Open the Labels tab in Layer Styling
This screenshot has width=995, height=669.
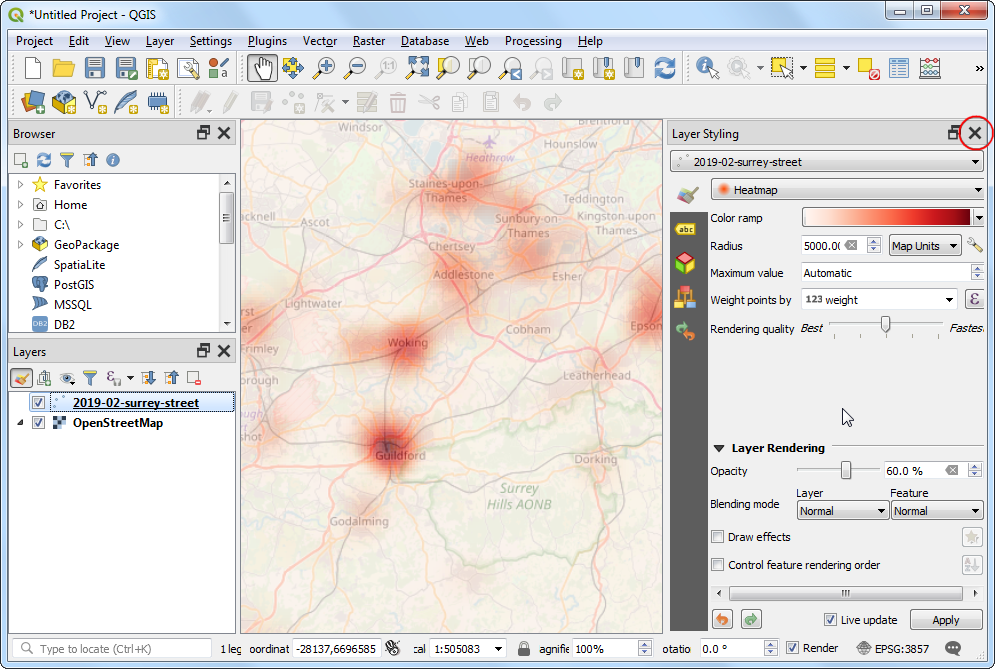tap(685, 229)
